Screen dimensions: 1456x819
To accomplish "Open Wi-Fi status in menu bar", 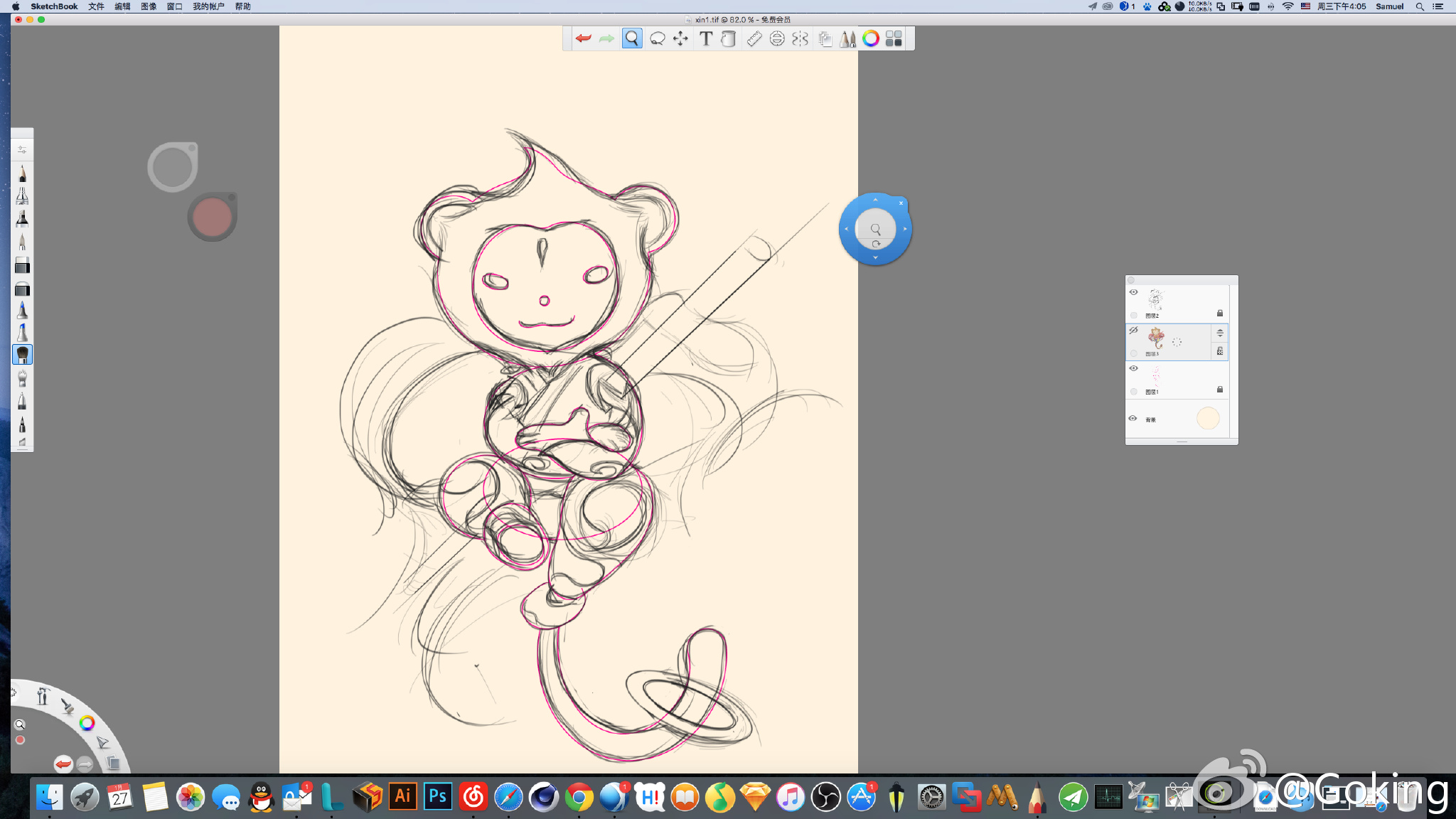I will 1288,6.
